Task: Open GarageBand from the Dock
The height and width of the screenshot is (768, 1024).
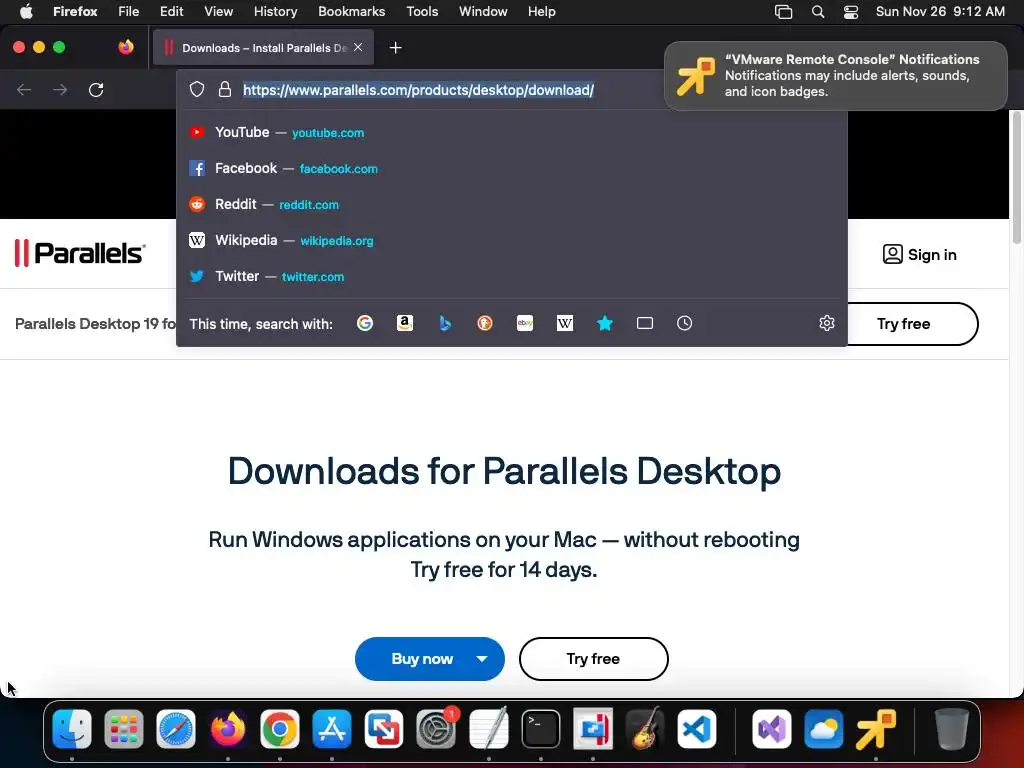Action: 645,729
